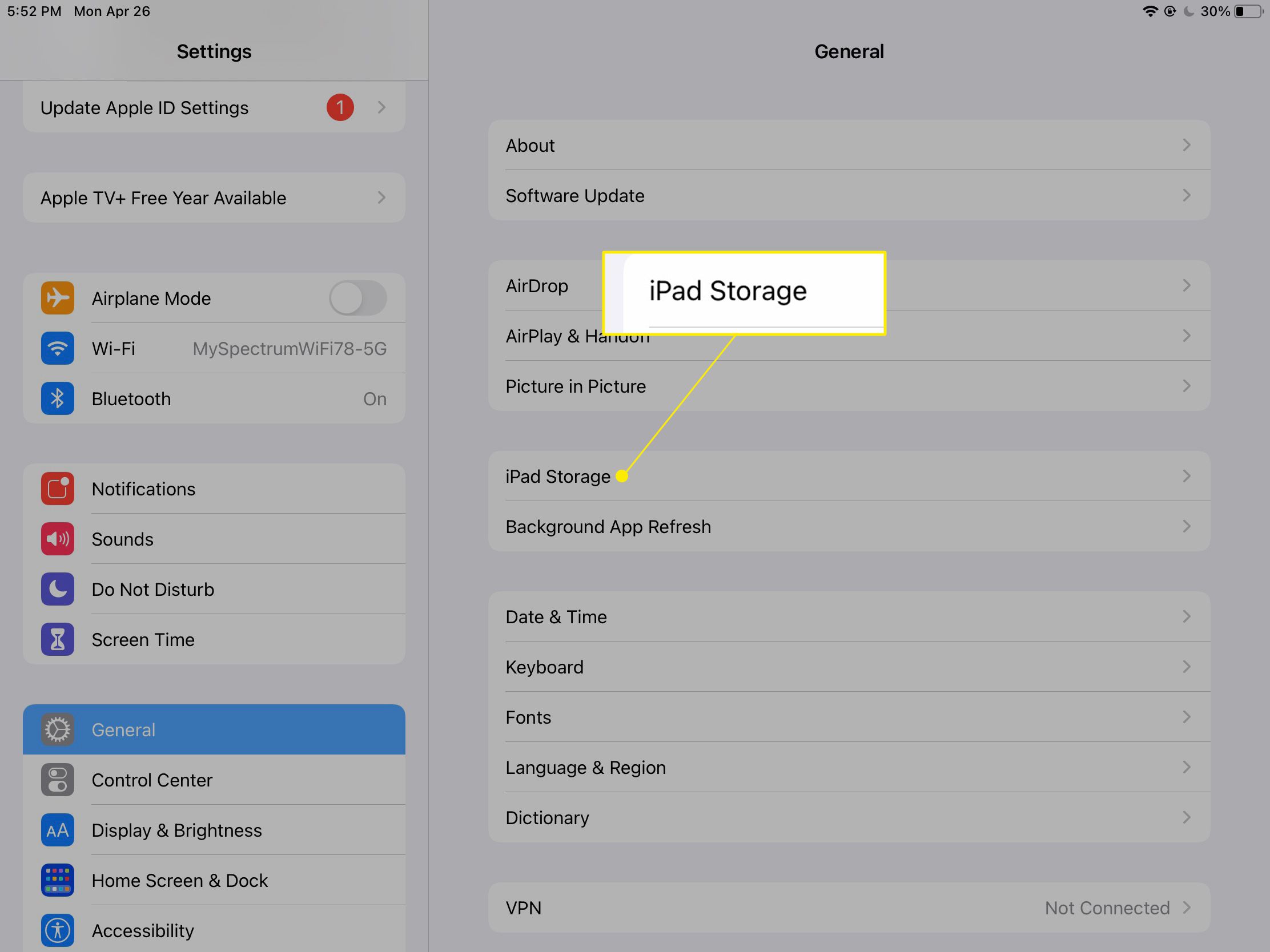Expand the VPN row chevron
Image resolution: width=1270 pixels, height=952 pixels.
coord(1187,908)
